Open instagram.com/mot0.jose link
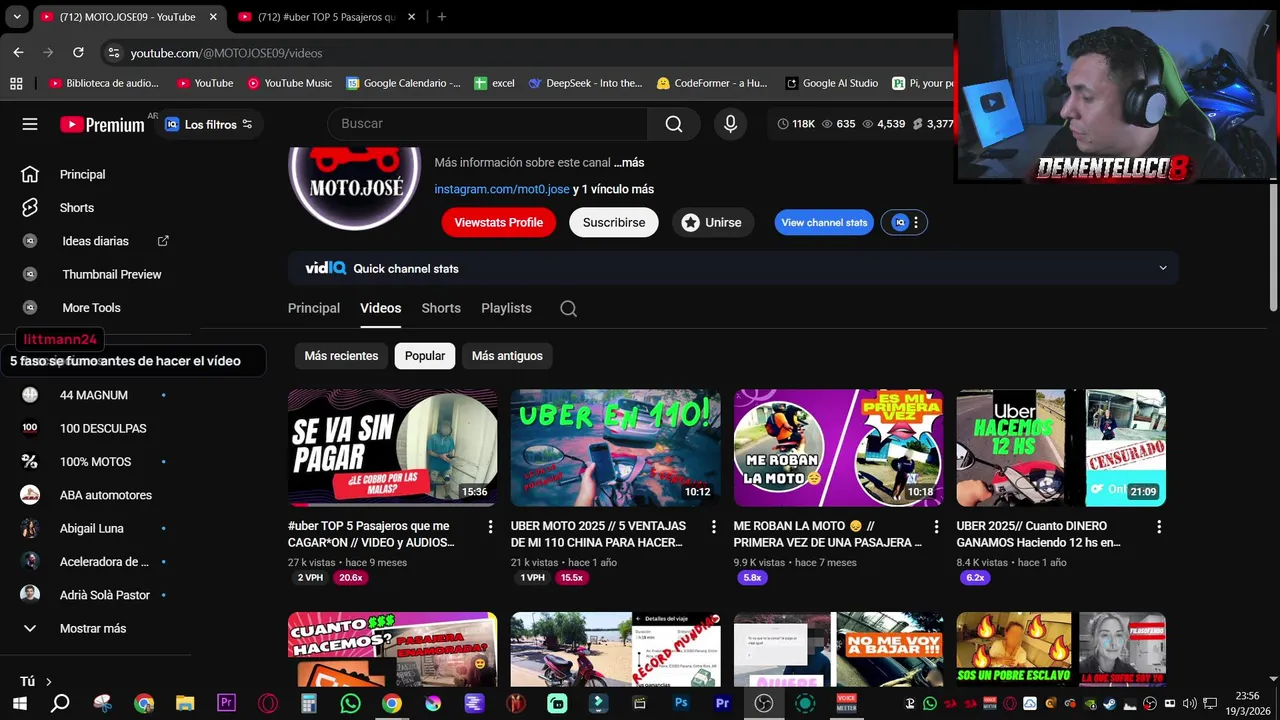 pyautogui.click(x=502, y=189)
